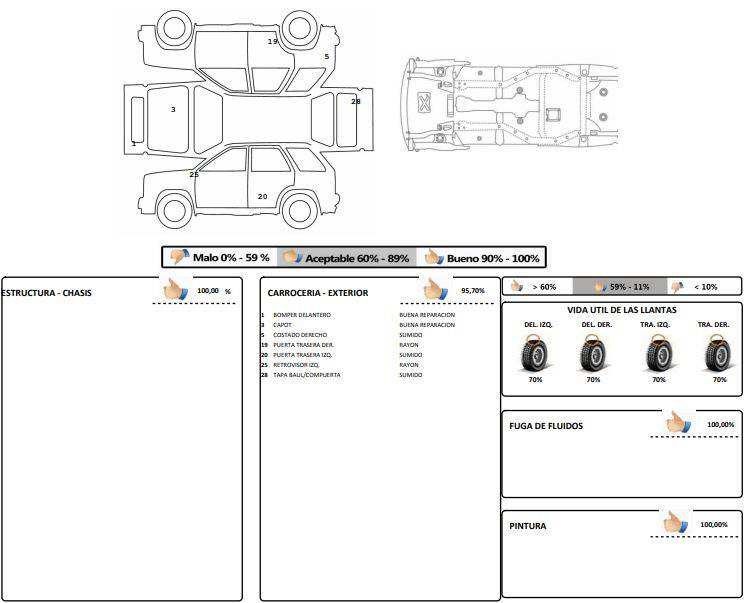Click 'SUMIDO' status for Costado Derecho
This screenshot has height=603, width=748.
pos(411,335)
